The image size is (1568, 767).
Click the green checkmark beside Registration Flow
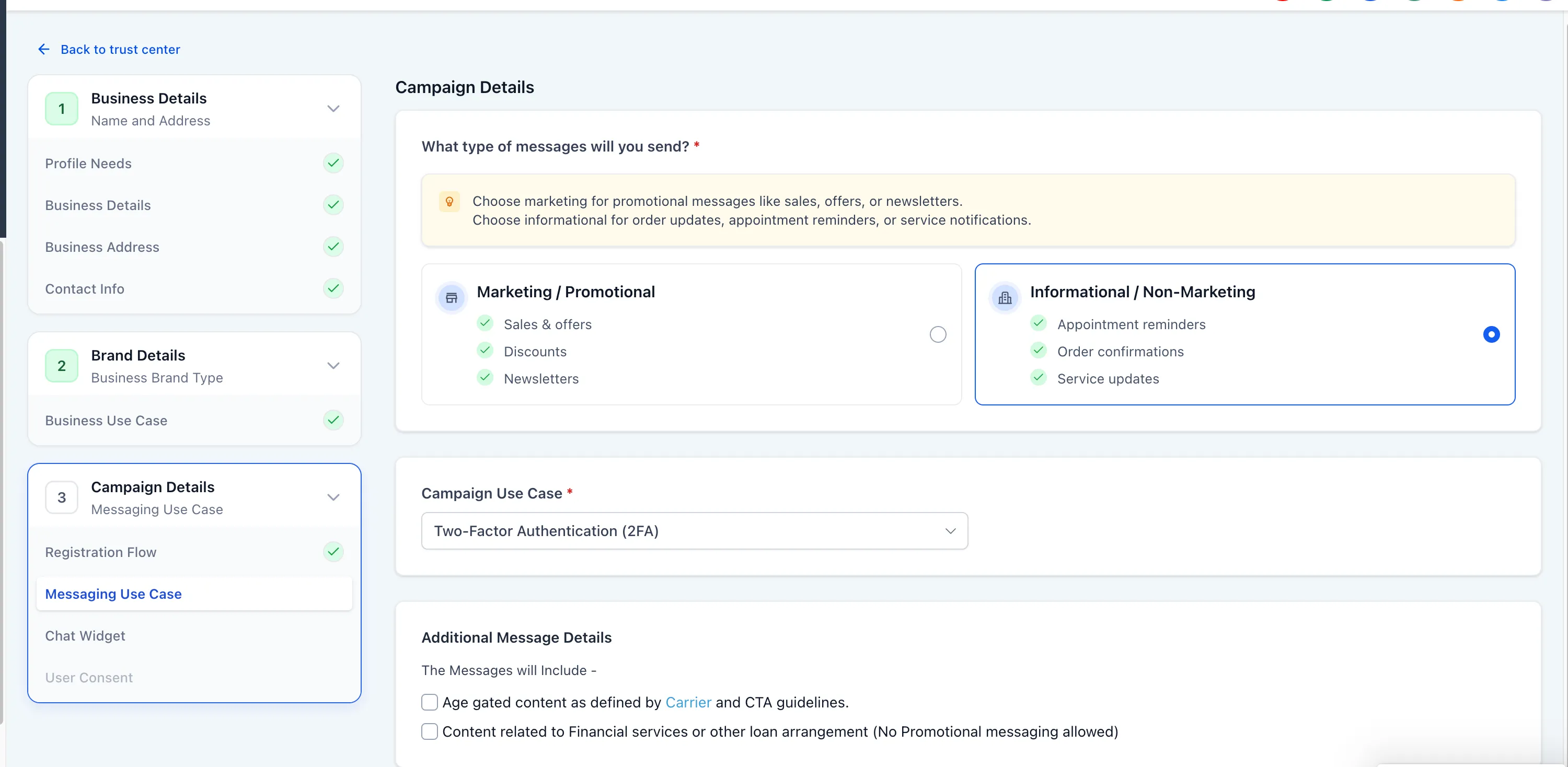coord(333,552)
